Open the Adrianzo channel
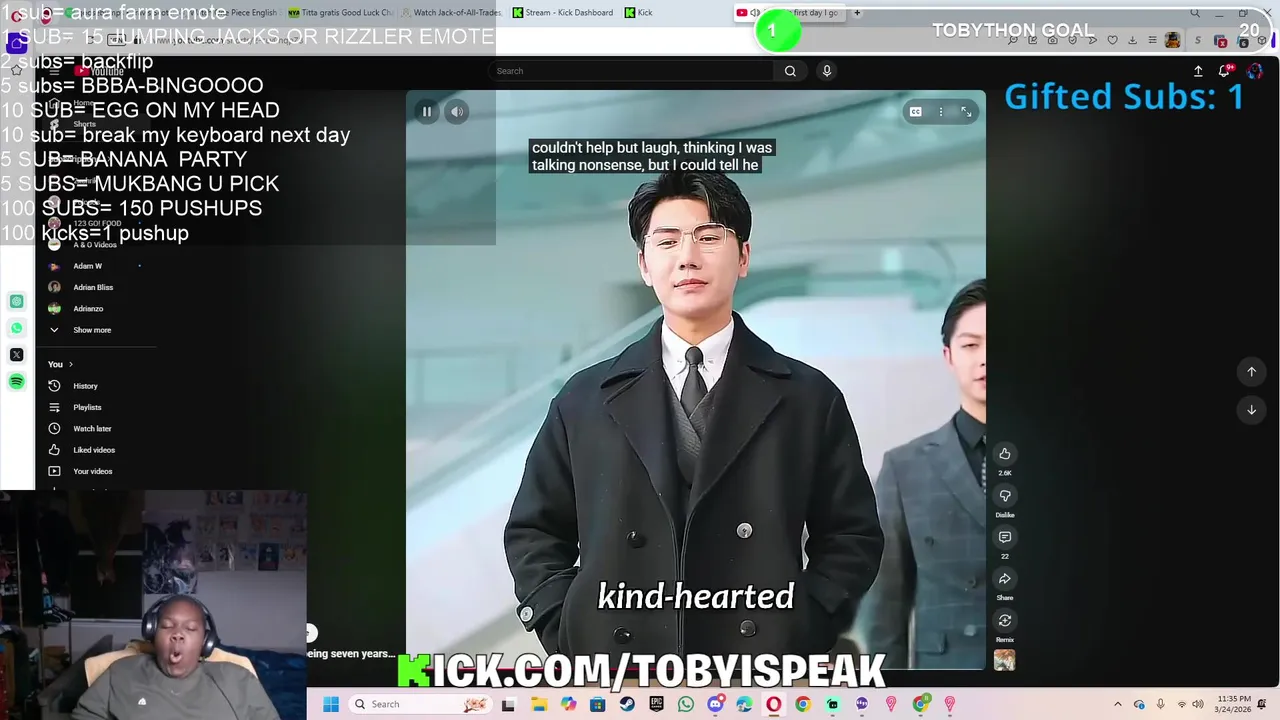Screen dimensions: 1280x720 88,309
